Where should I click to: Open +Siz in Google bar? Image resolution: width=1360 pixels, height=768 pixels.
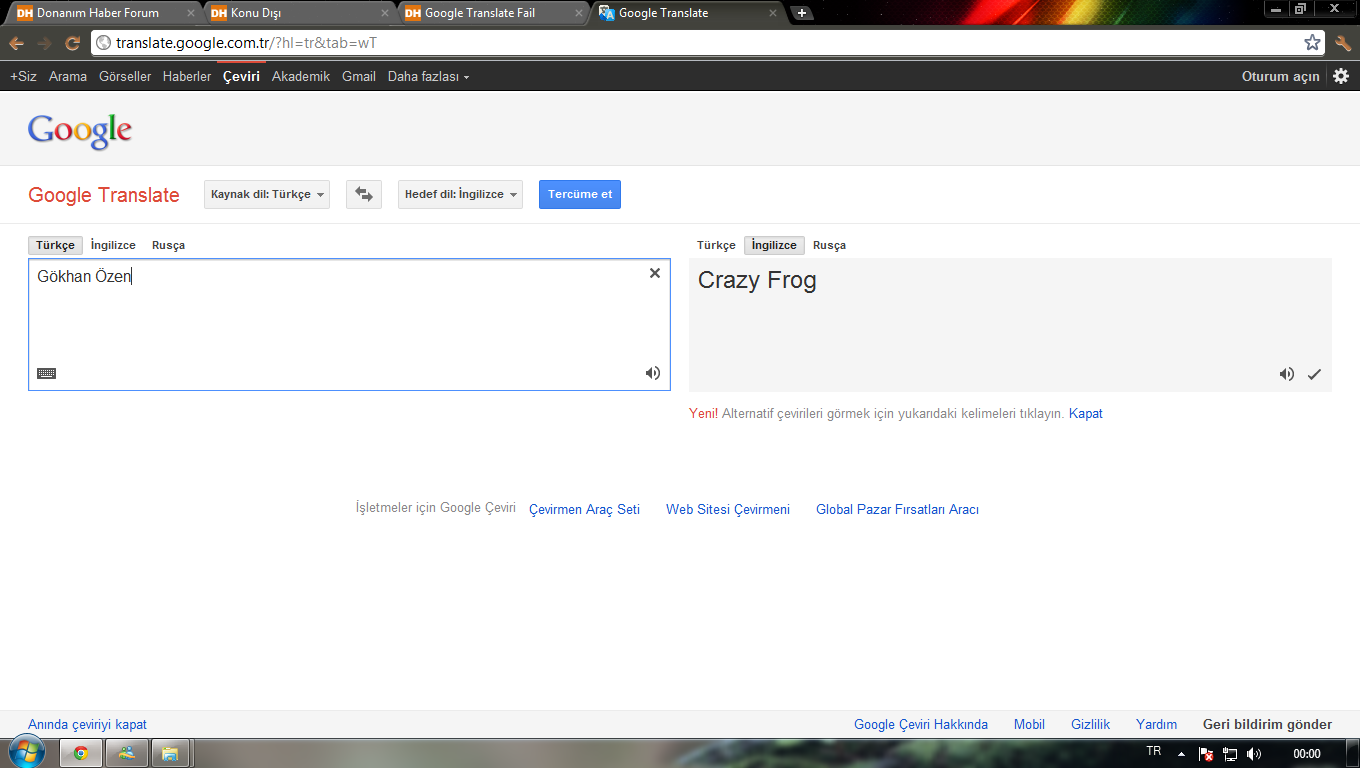[23, 76]
